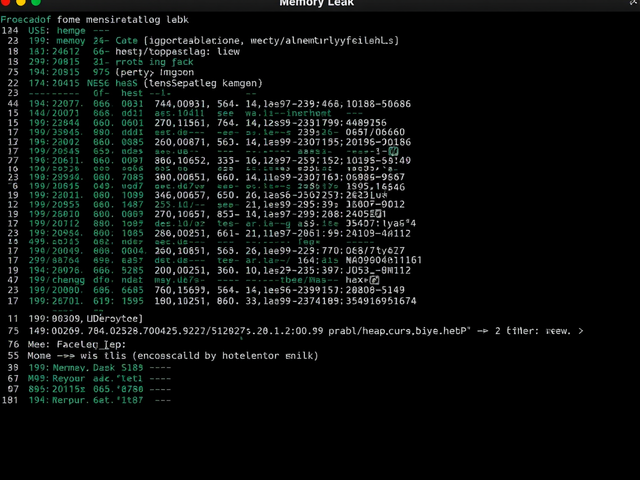Click the 'NA09004011161' value
640x480 pixels.
pyautogui.click(x=383, y=260)
